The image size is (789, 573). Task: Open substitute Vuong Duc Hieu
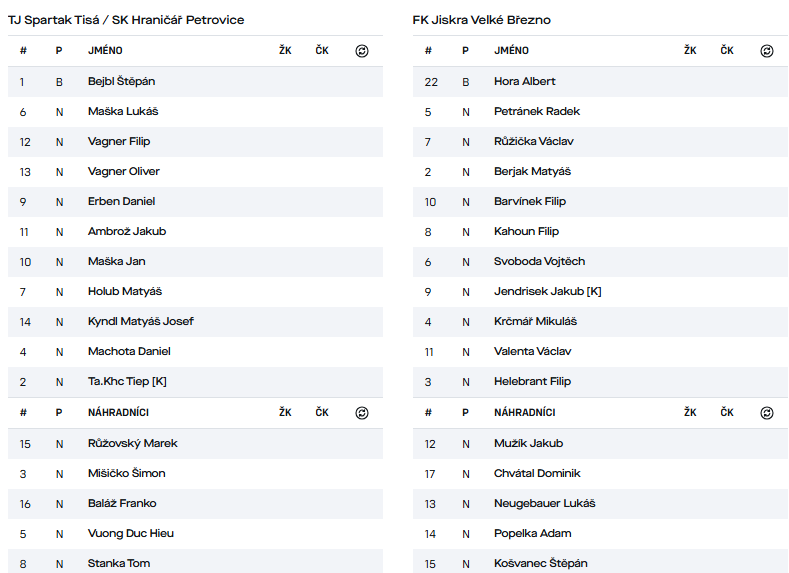[x=131, y=533]
